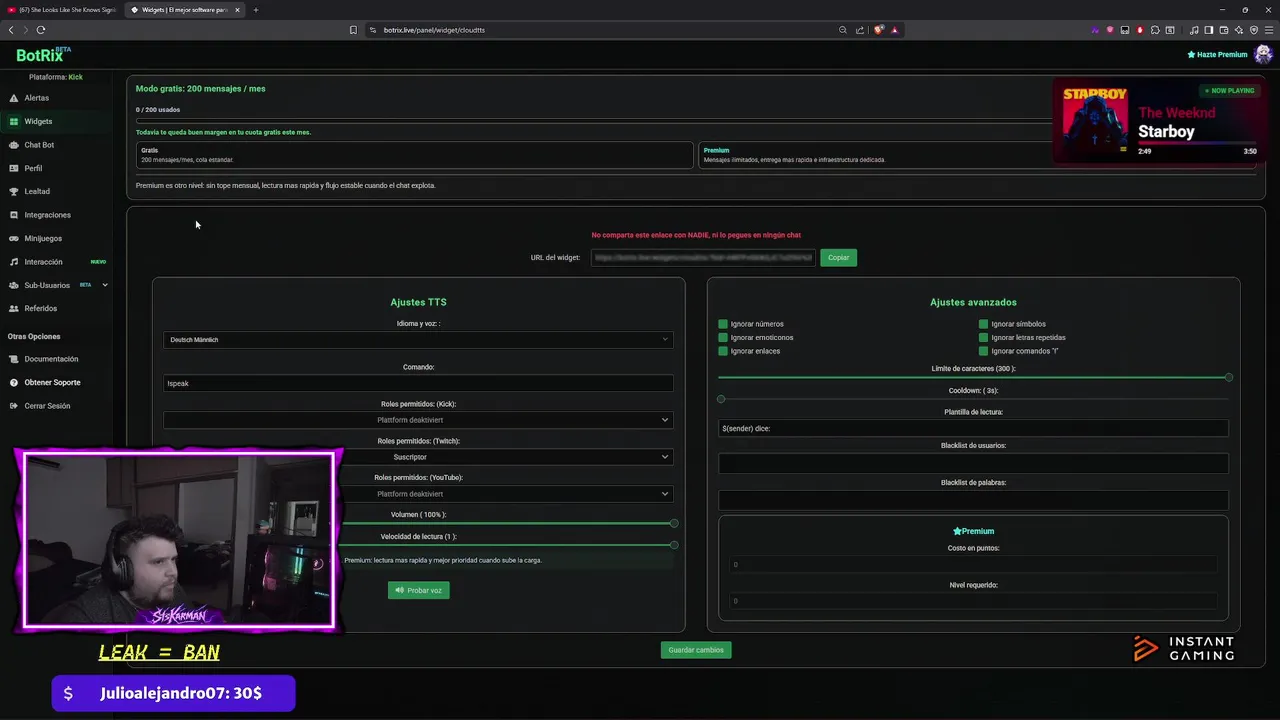Click the address bar URL
Image resolution: width=1280 pixels, height=720 pixels.
coord(434,30)
